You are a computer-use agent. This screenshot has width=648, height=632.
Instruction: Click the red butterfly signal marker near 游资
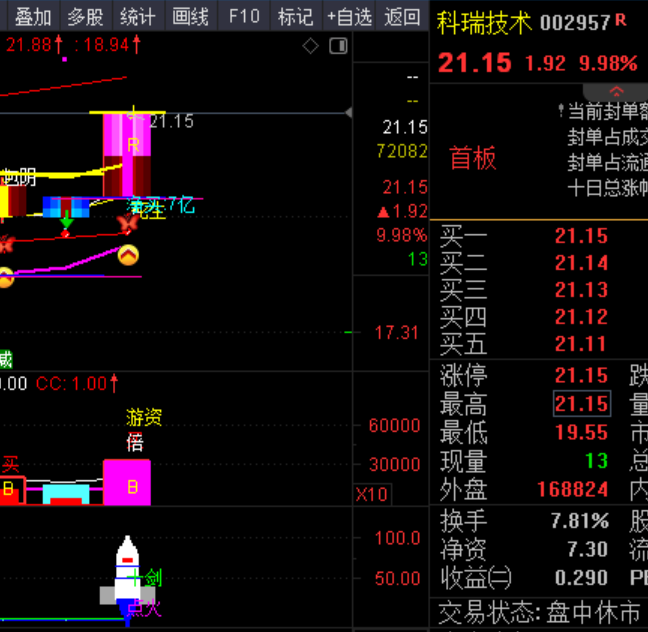(x=128, y=223)
